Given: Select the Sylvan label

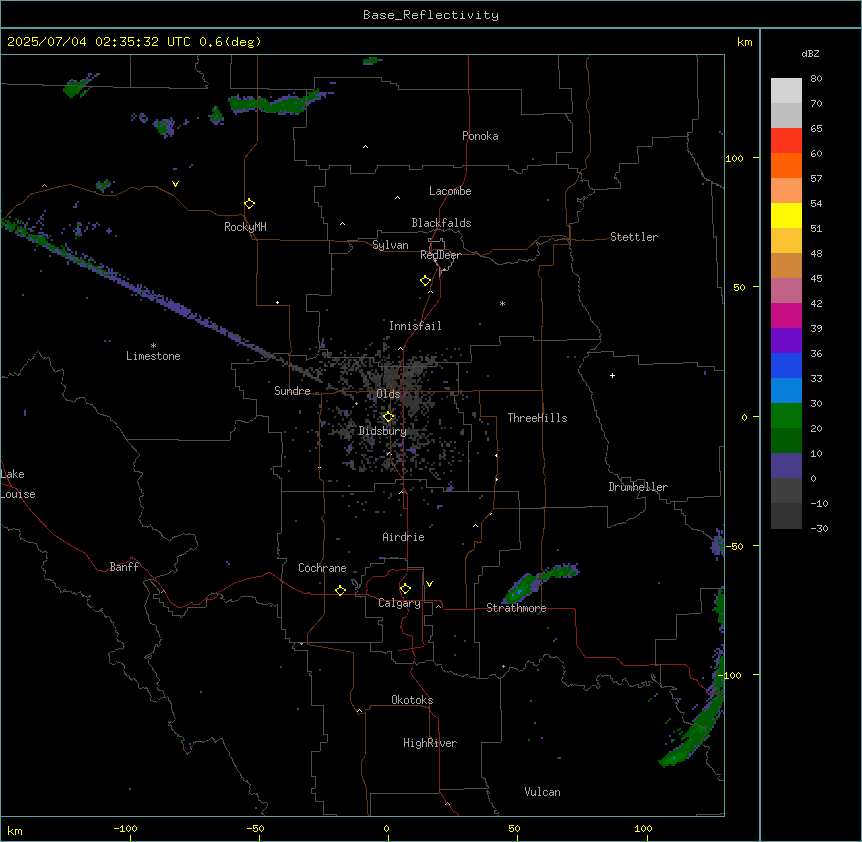Looking at the screenshot, I should click(390, 245).
